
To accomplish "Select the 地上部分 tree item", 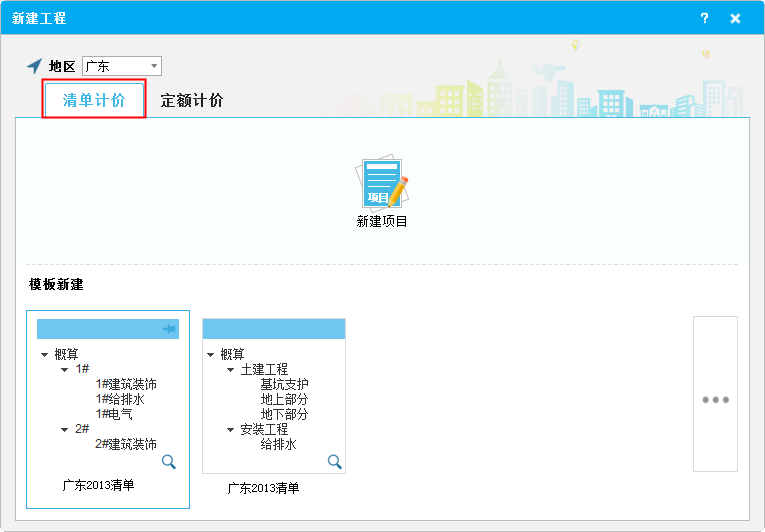I will pyautogui.click(x=284, y=399).
